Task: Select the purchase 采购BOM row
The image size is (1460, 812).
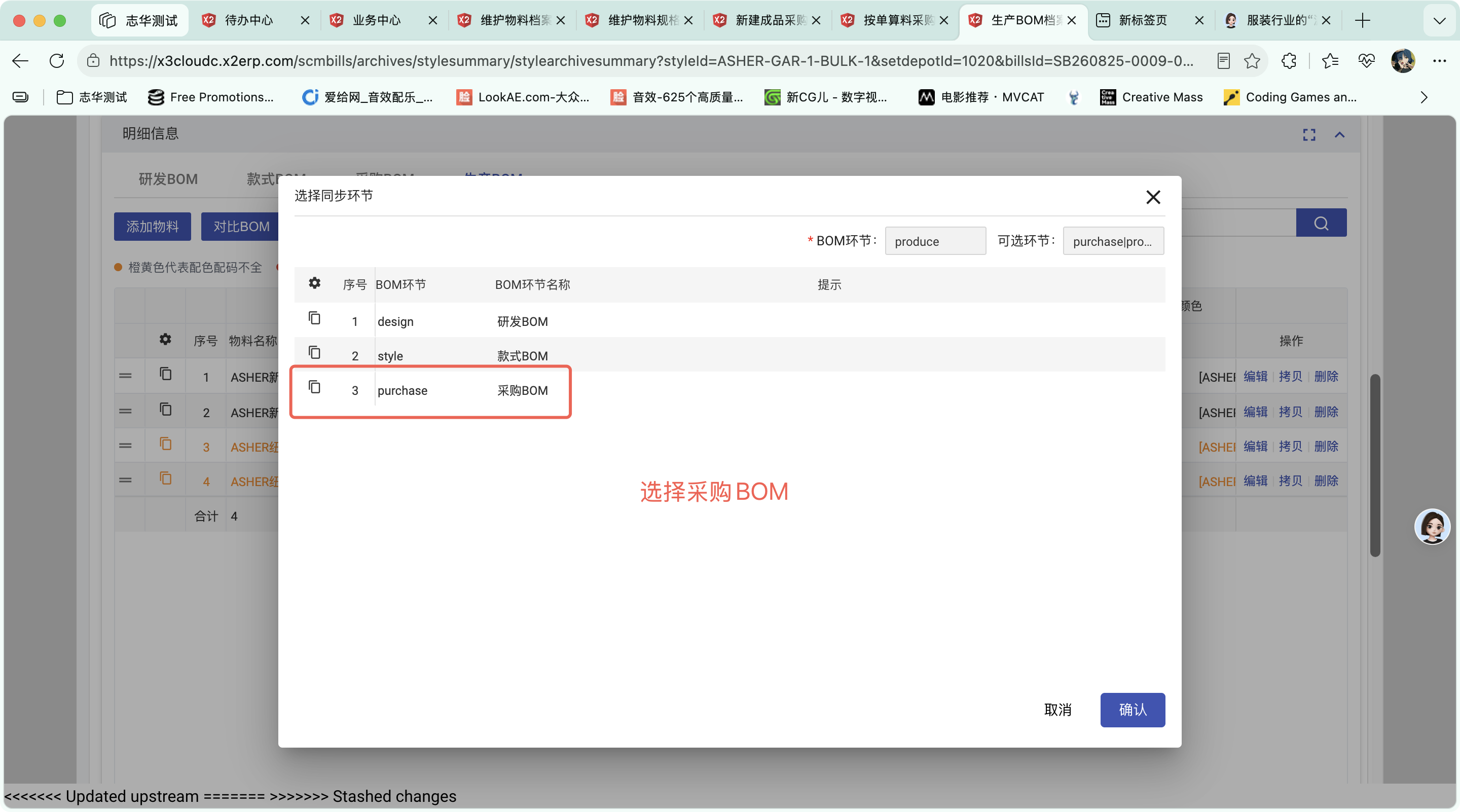Action: [729, 390]
